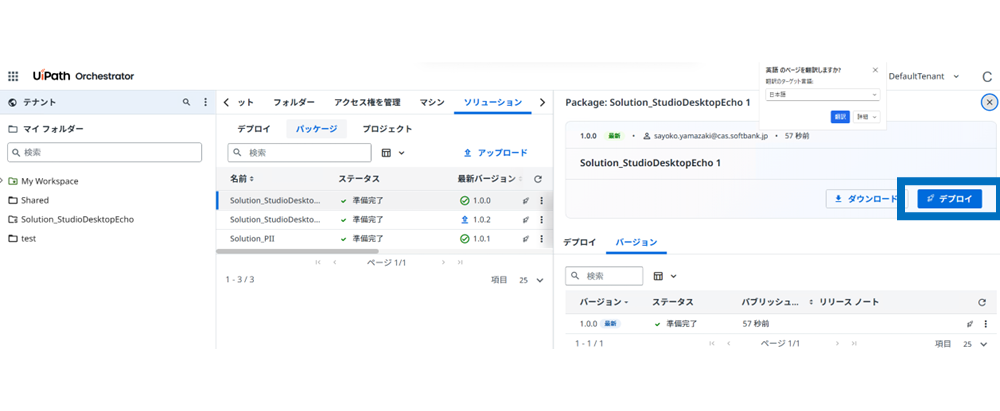Expand the My Workspace folder

3,181
